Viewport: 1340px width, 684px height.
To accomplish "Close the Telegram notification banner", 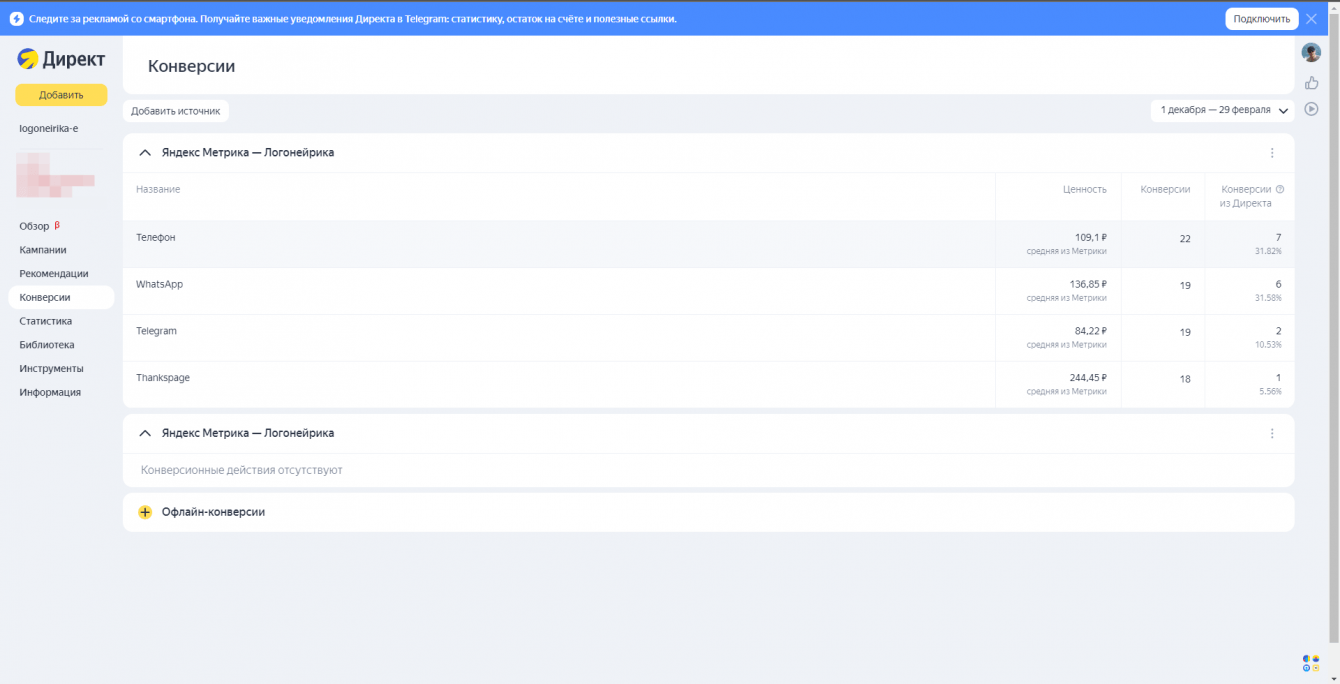I will pos(1311,18).
